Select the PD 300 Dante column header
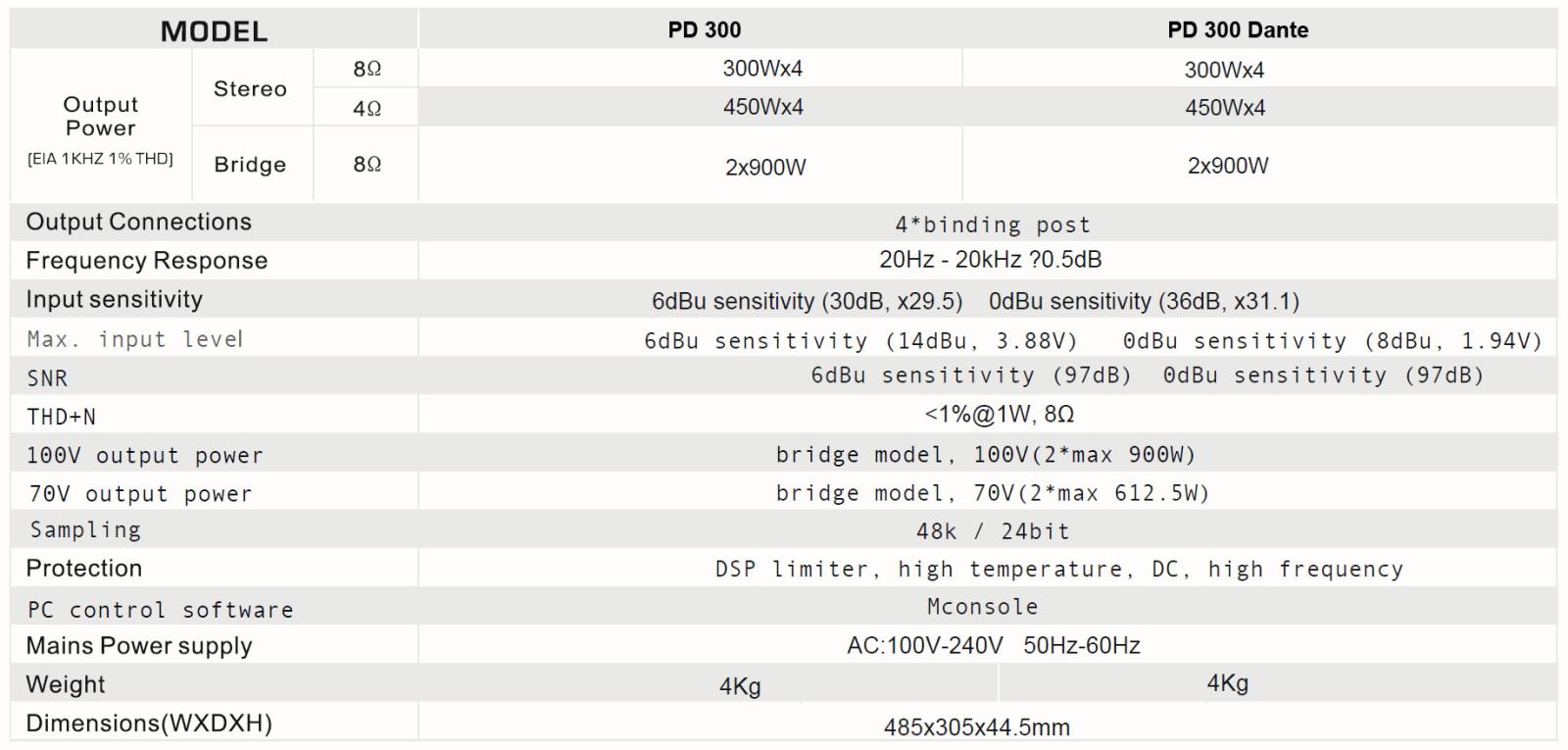Viewport: 1568px width, 750px height. click(1237, 30)
